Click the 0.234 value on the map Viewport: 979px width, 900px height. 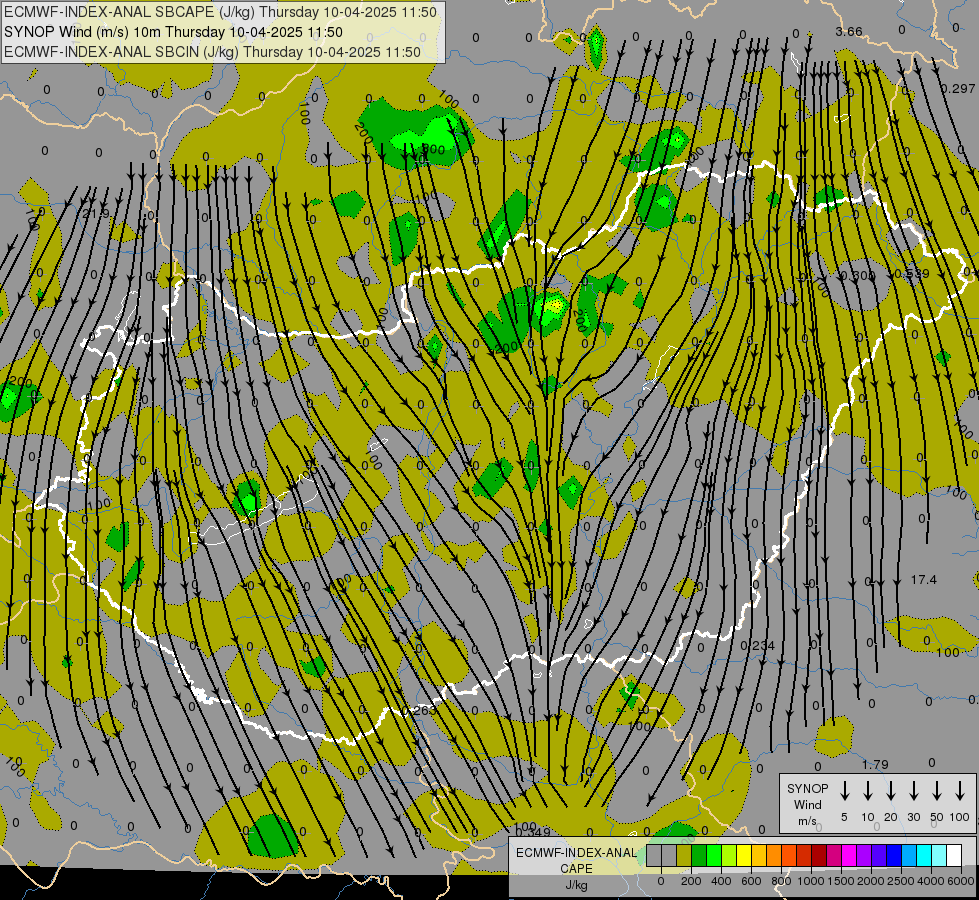point(757,645)
